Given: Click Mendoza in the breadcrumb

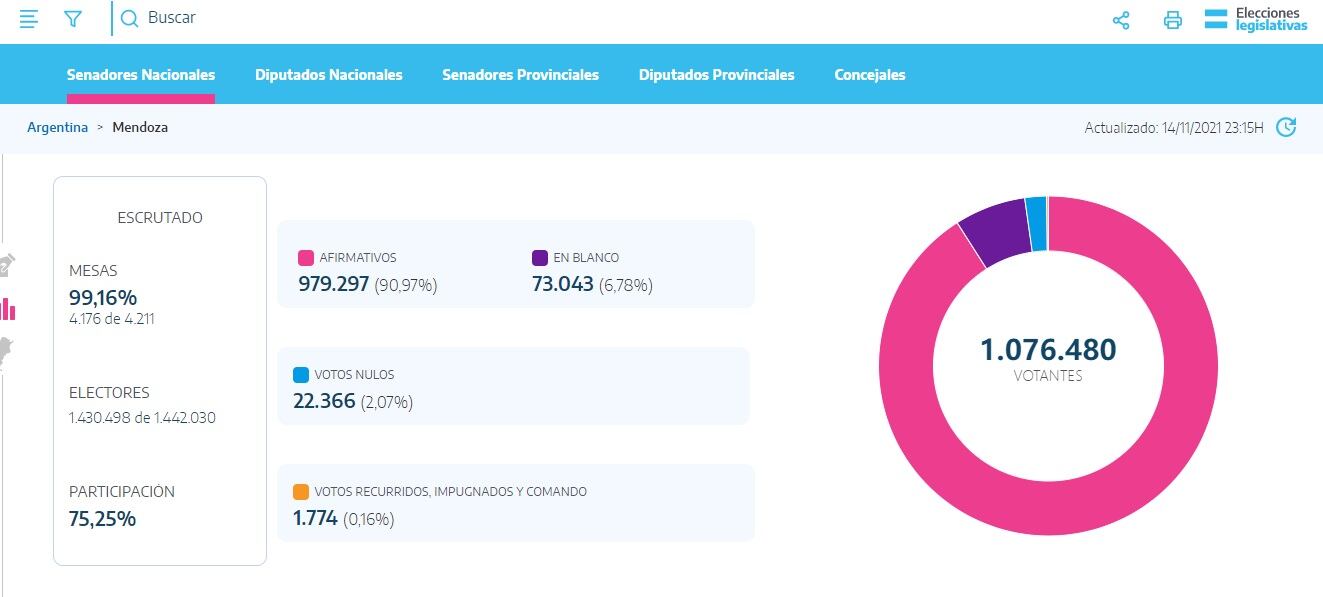Looking at the screenshot, I should coord(140,128).
